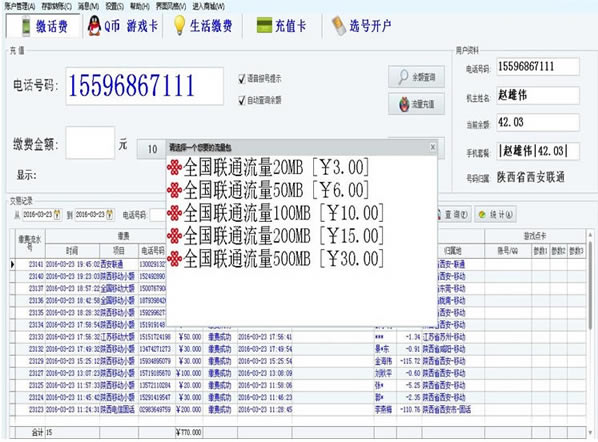Click the 余额查询 magnifier button
The height and width of the screenshot is (442, 598).
coord(416,77)
